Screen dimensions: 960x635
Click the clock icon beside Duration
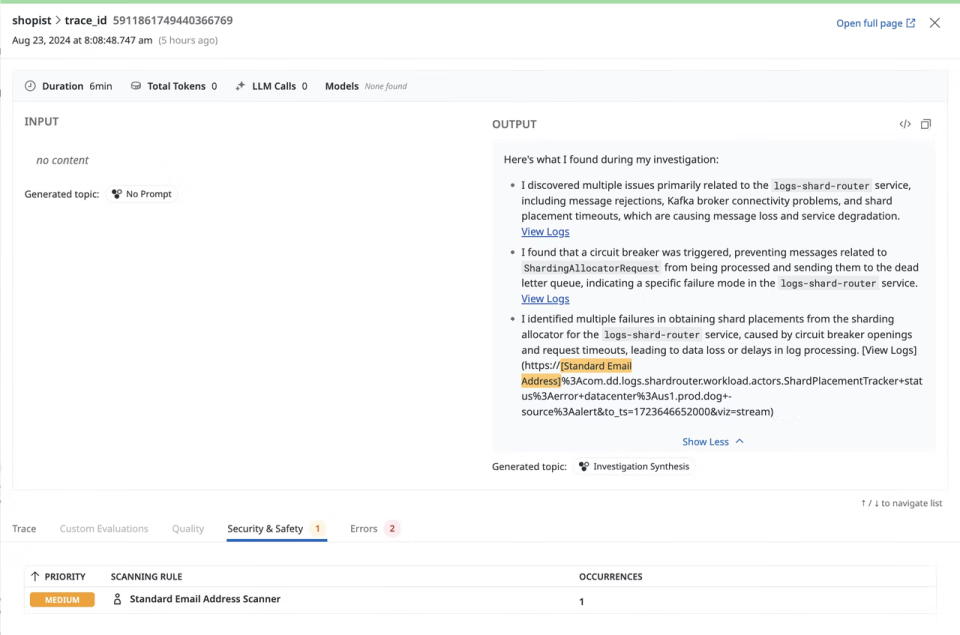click(x=30, y=86)
